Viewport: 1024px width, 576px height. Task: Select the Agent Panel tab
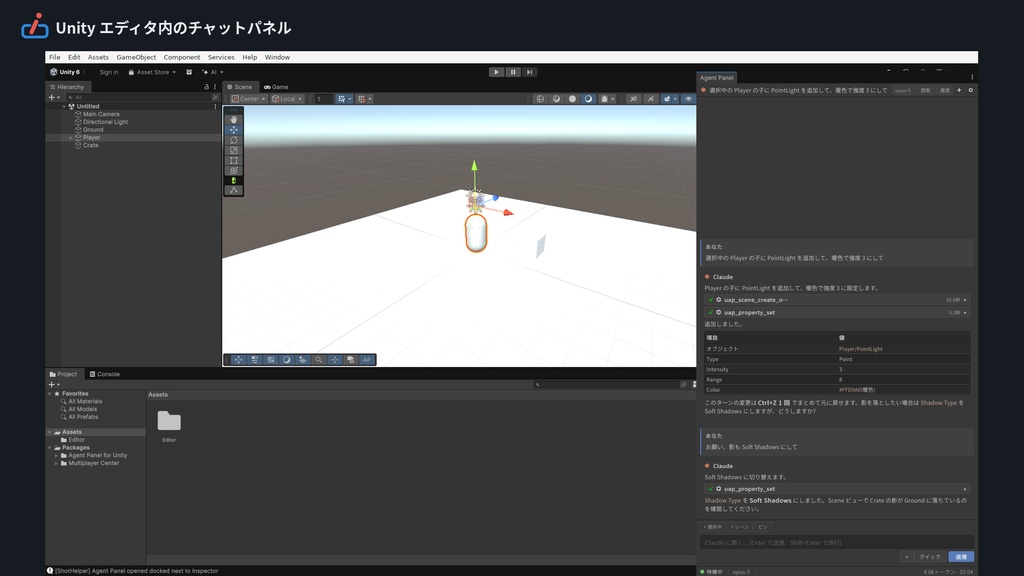click(716, 78)
